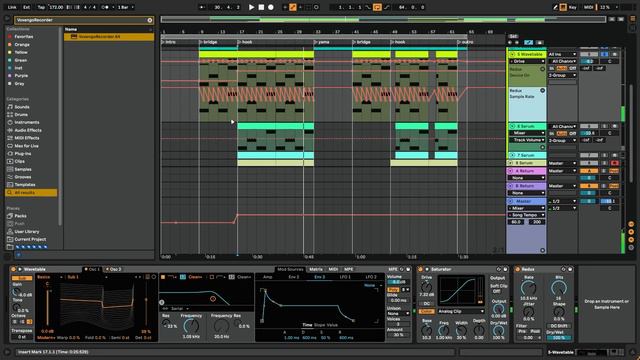This screenshot has width=640, height=360.
Task: Click the MIDI map mode button
Action: (588, 7)
